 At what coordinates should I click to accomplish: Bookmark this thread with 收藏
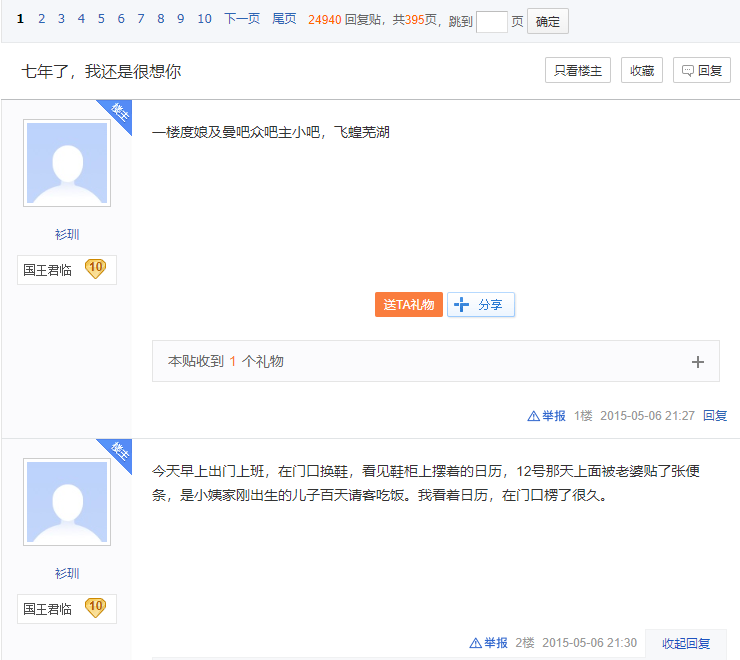coord(642,71)
